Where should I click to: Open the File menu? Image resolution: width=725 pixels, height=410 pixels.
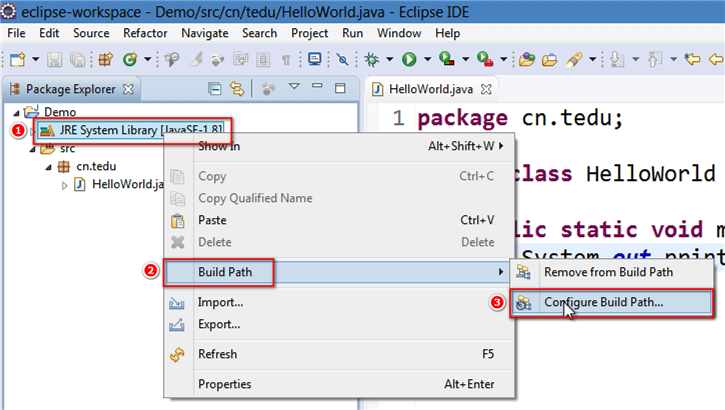(16, 33)
